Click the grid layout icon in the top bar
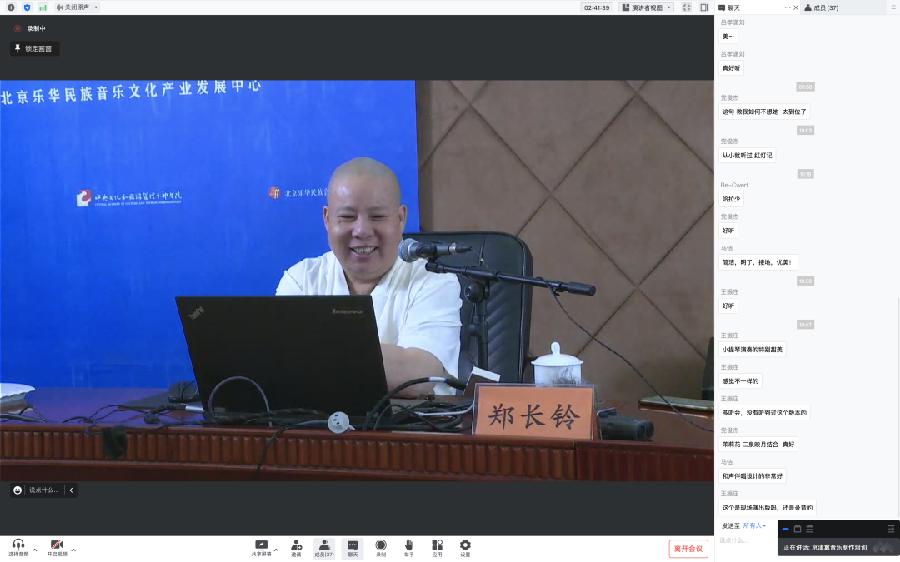Viewport: 900px width, 562px height. 686,7
